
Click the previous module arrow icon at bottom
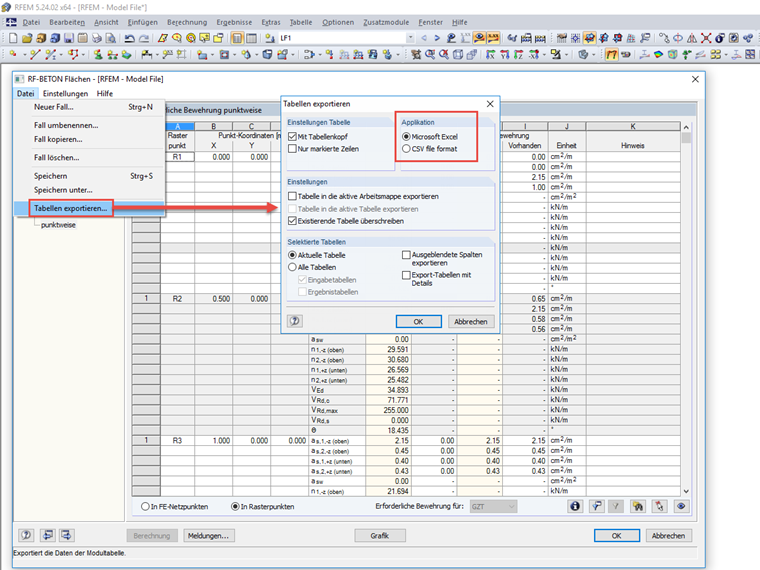click(48, 536)
